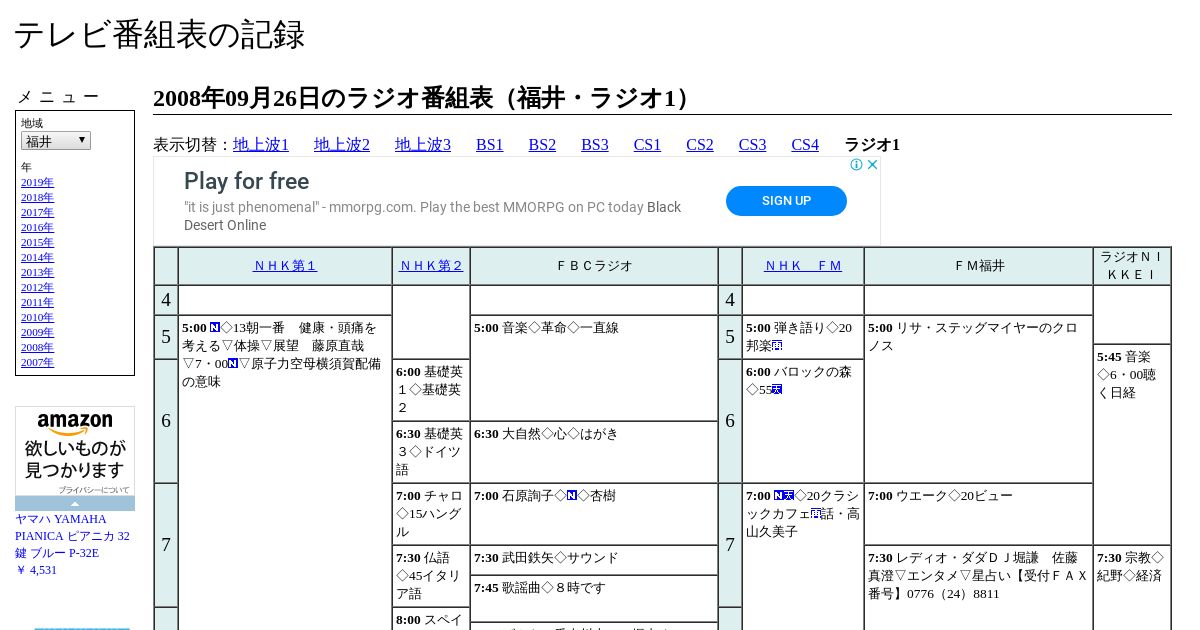
Task: Click the プライバシーについて privacy notice
Action: click(x=93, y=490)
